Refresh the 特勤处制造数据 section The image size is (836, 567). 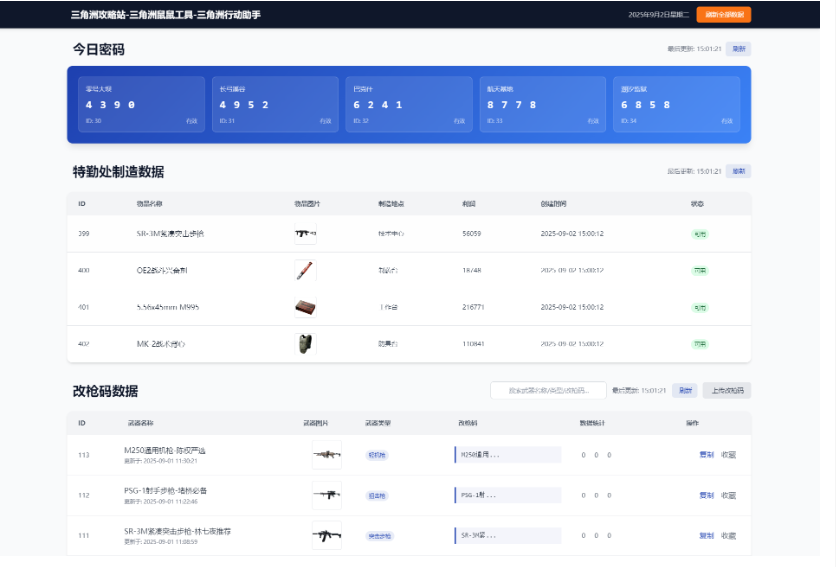(x=738, y=171)
